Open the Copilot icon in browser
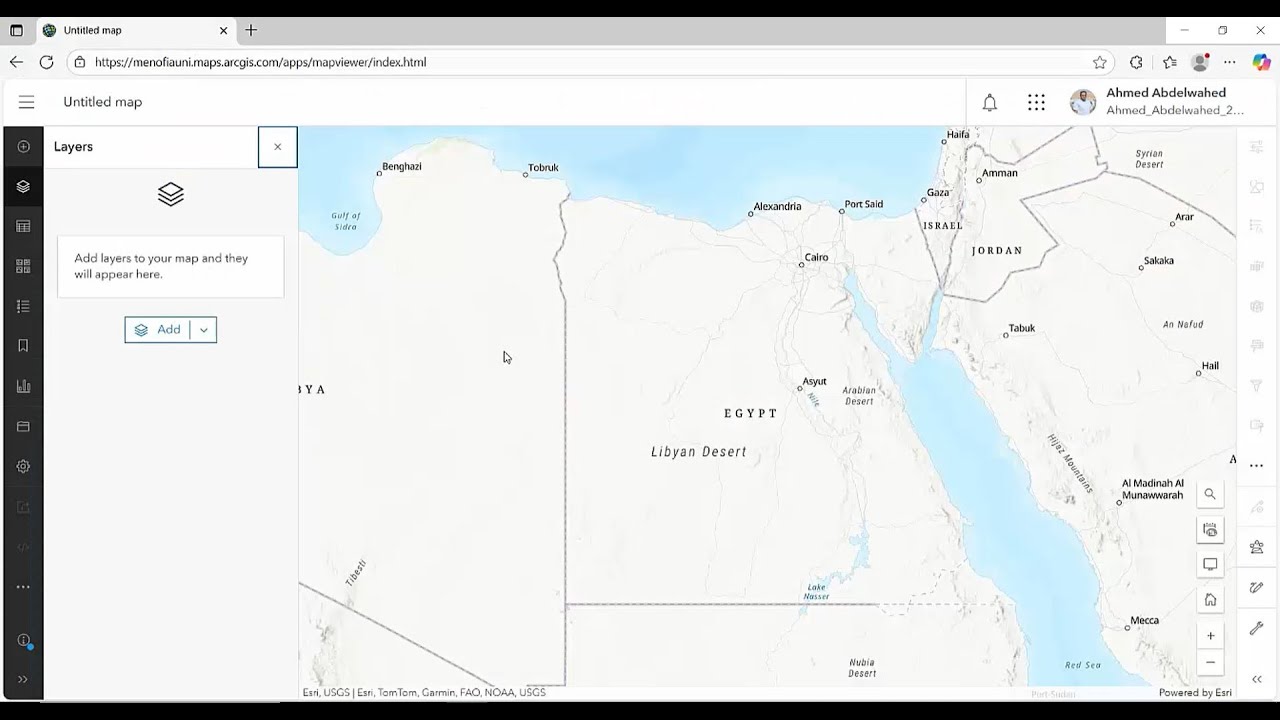 click(x=1261, y=62)
